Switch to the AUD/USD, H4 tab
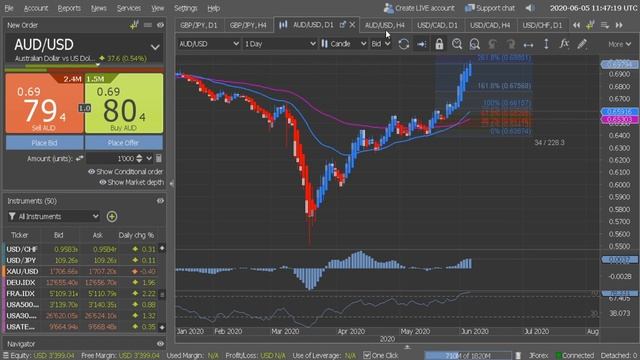The height and width of the screenshot is (360, 640). point(384,25)
